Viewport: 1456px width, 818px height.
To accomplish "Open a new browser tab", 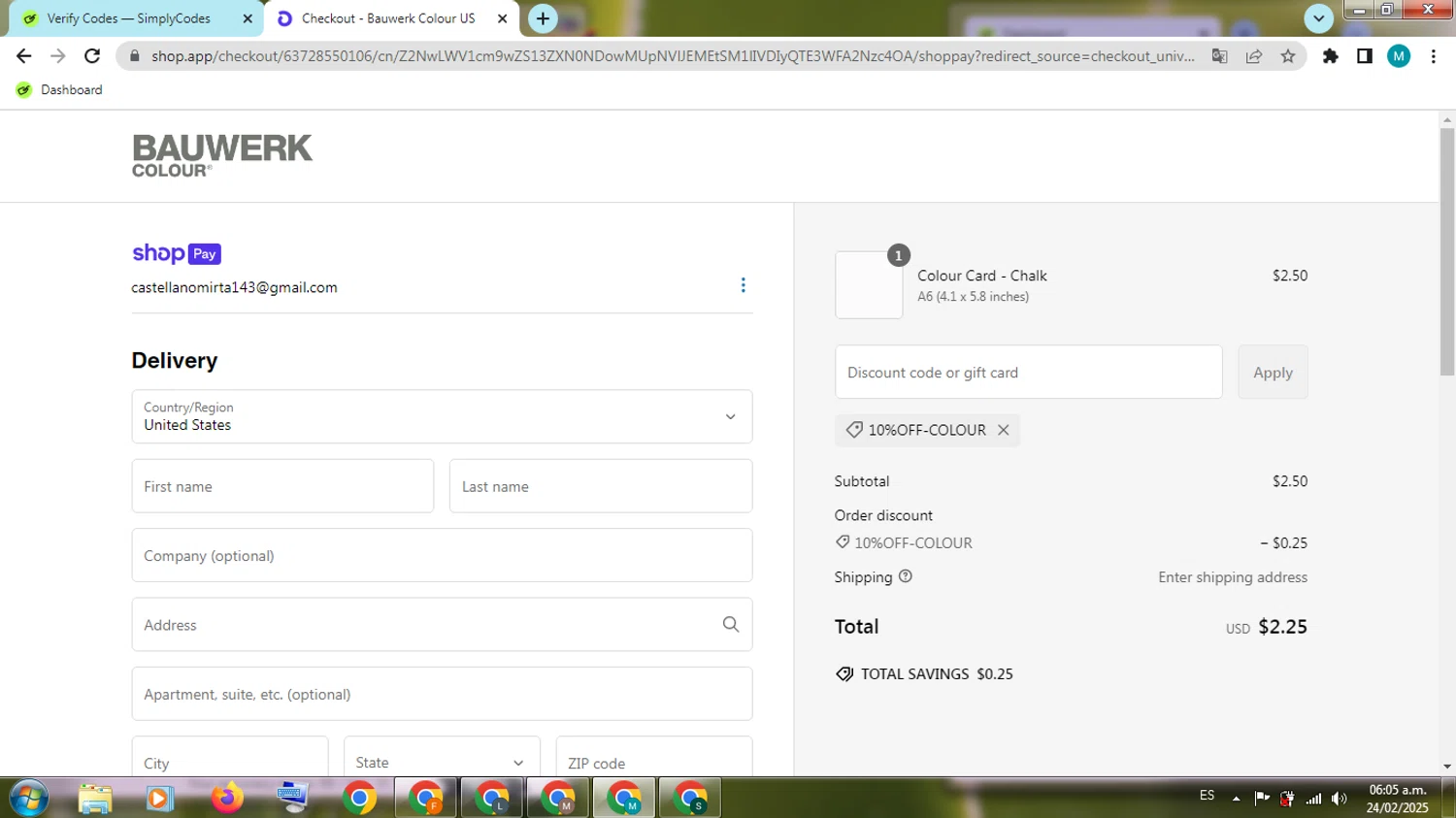I will (x=543, y=18).
